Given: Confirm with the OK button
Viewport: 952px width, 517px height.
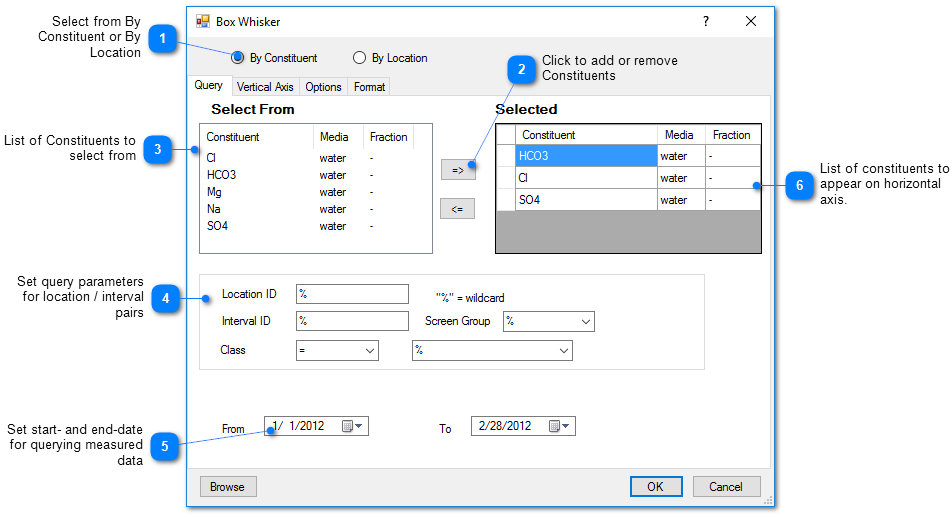Looking at the screenshot, I should (x=655, y=487).
